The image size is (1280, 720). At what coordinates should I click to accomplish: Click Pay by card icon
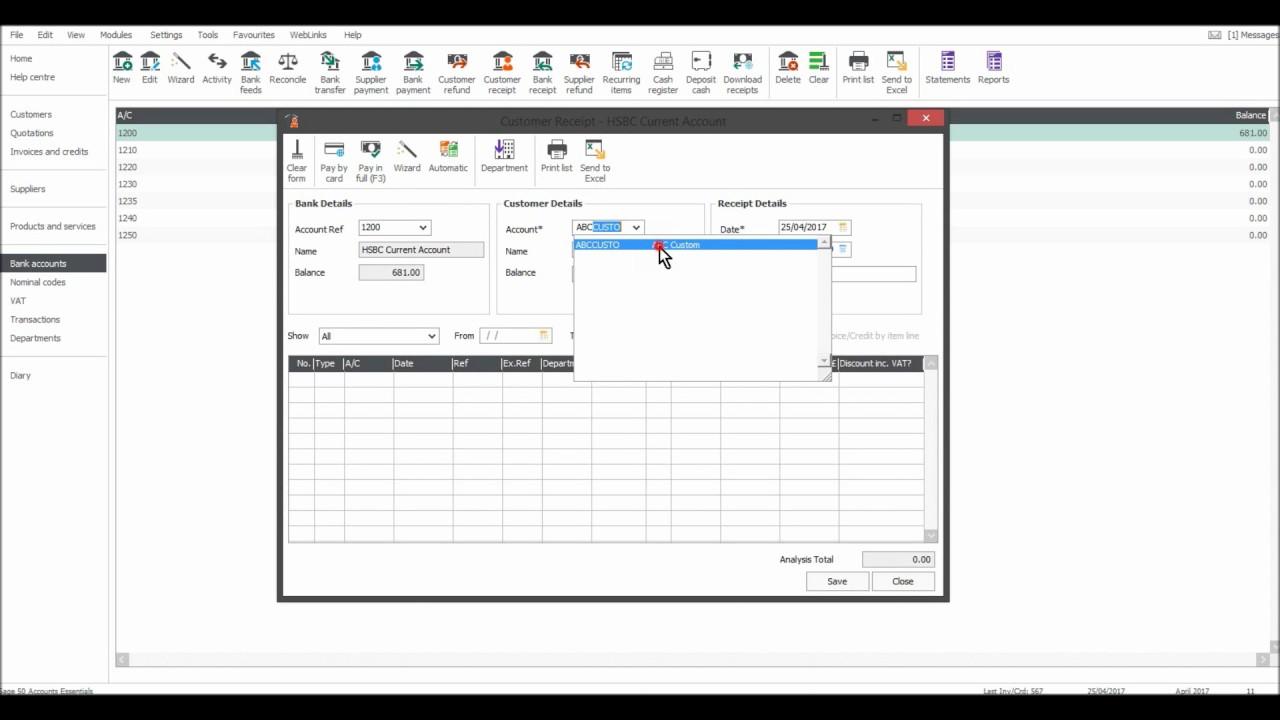pyautogui.click(x=334, y=161)
